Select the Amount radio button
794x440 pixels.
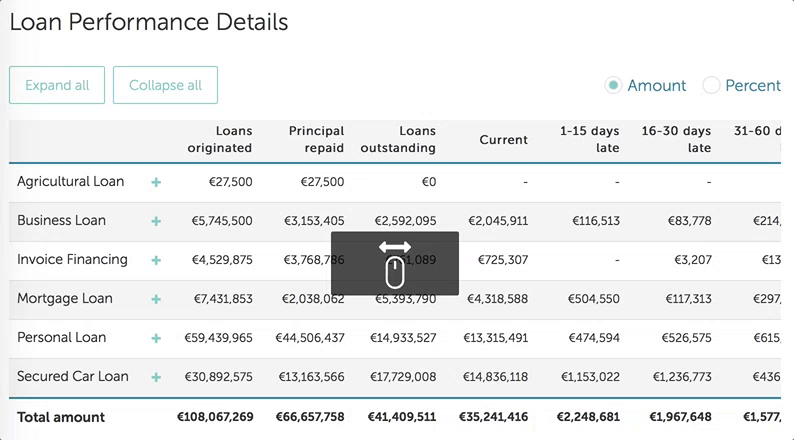[x=613, y=86]
